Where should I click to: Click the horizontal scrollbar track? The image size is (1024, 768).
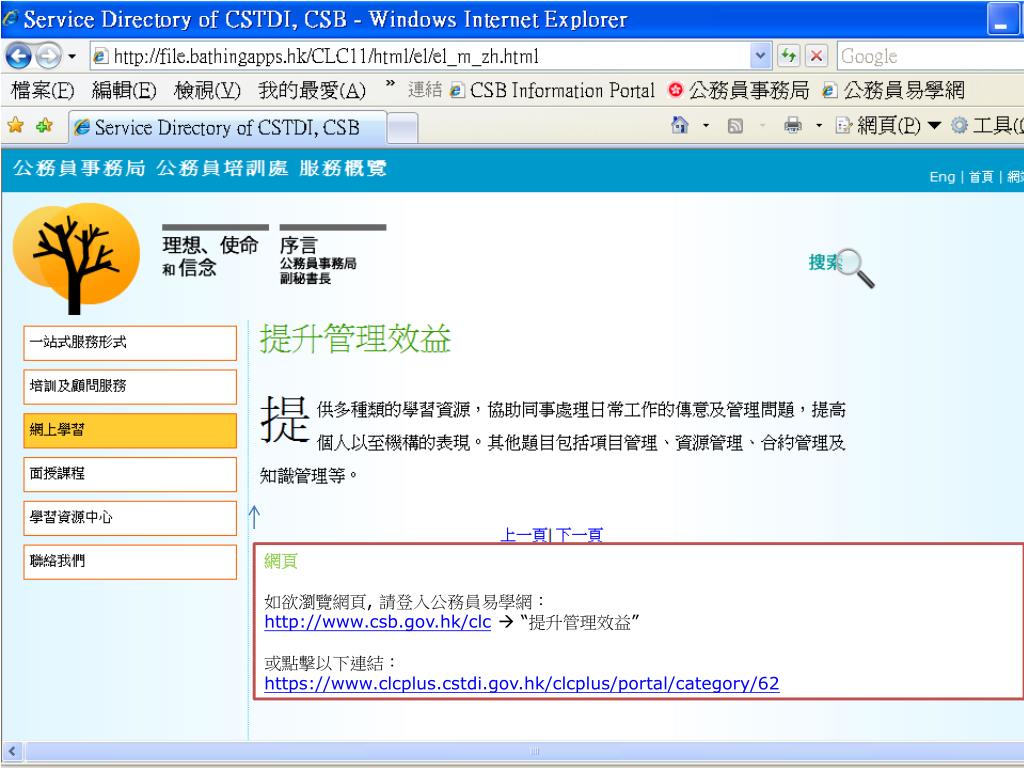[524, 751]
